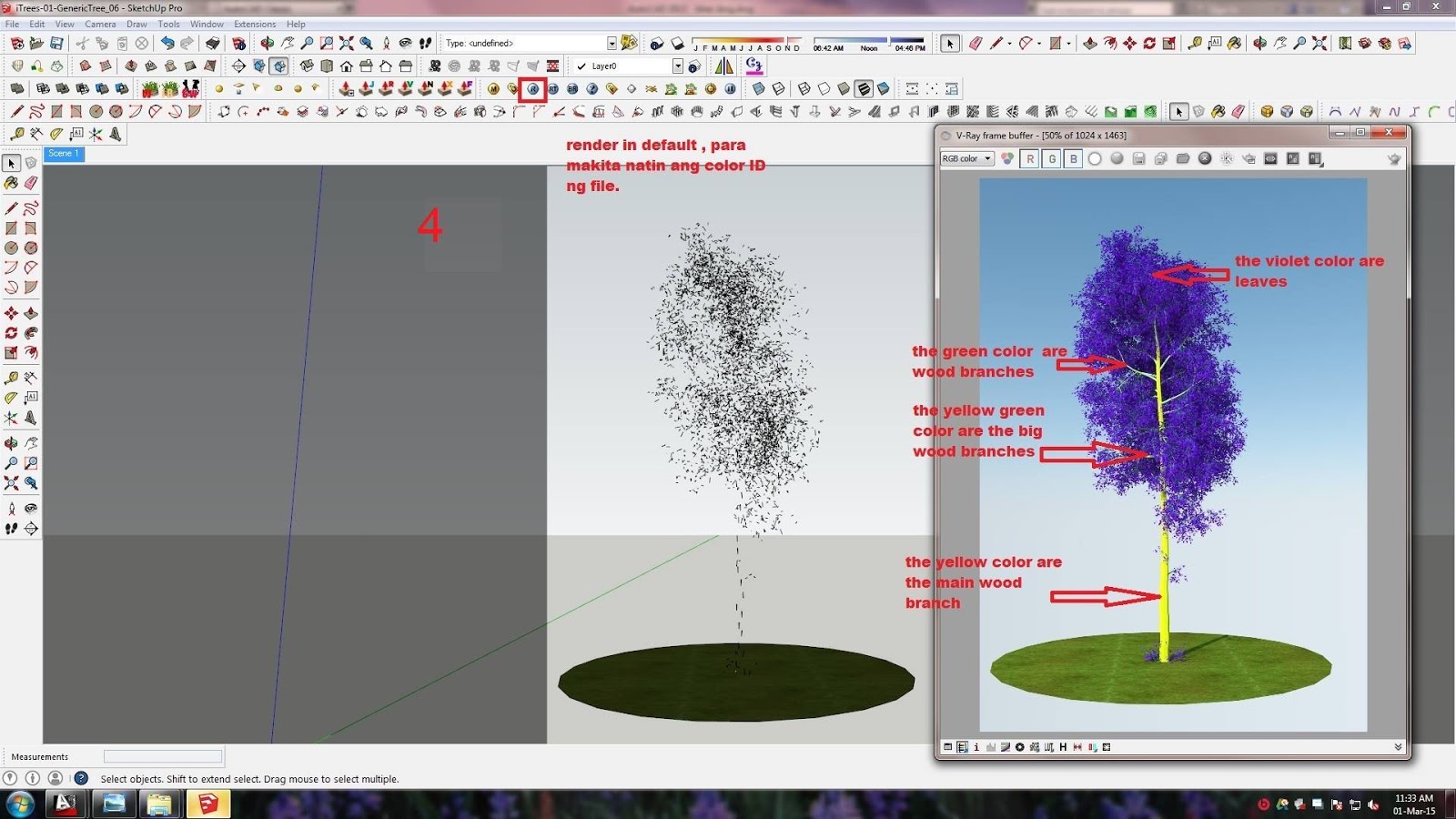Activate the Select arrow tool in left toolbar
This screenshot has height=819, width=1456.
[x=11, y=163]
